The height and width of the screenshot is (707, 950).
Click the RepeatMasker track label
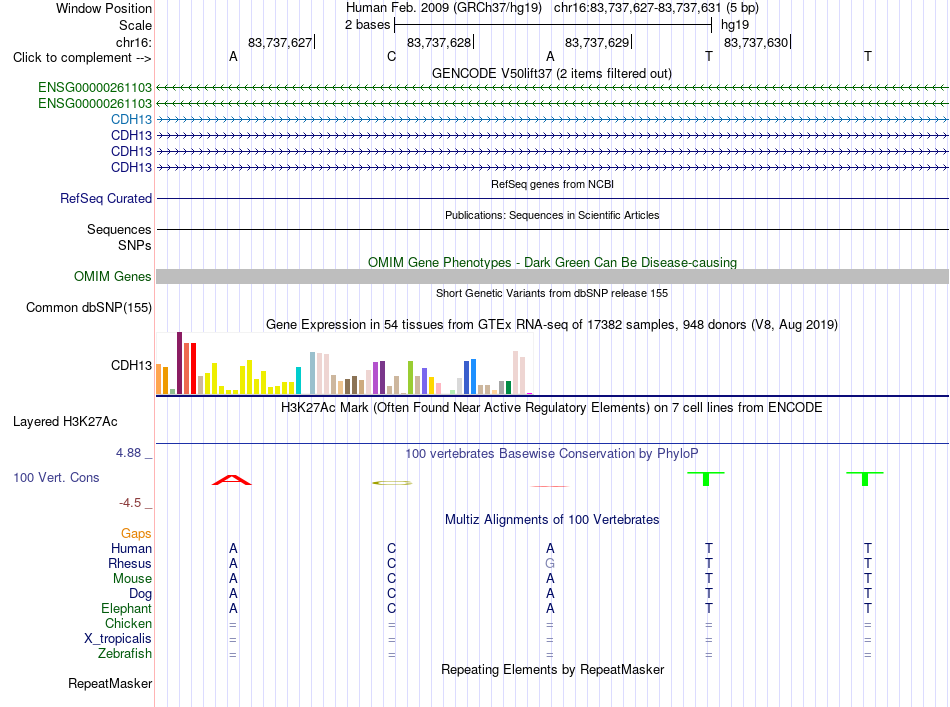pos(110,683)
